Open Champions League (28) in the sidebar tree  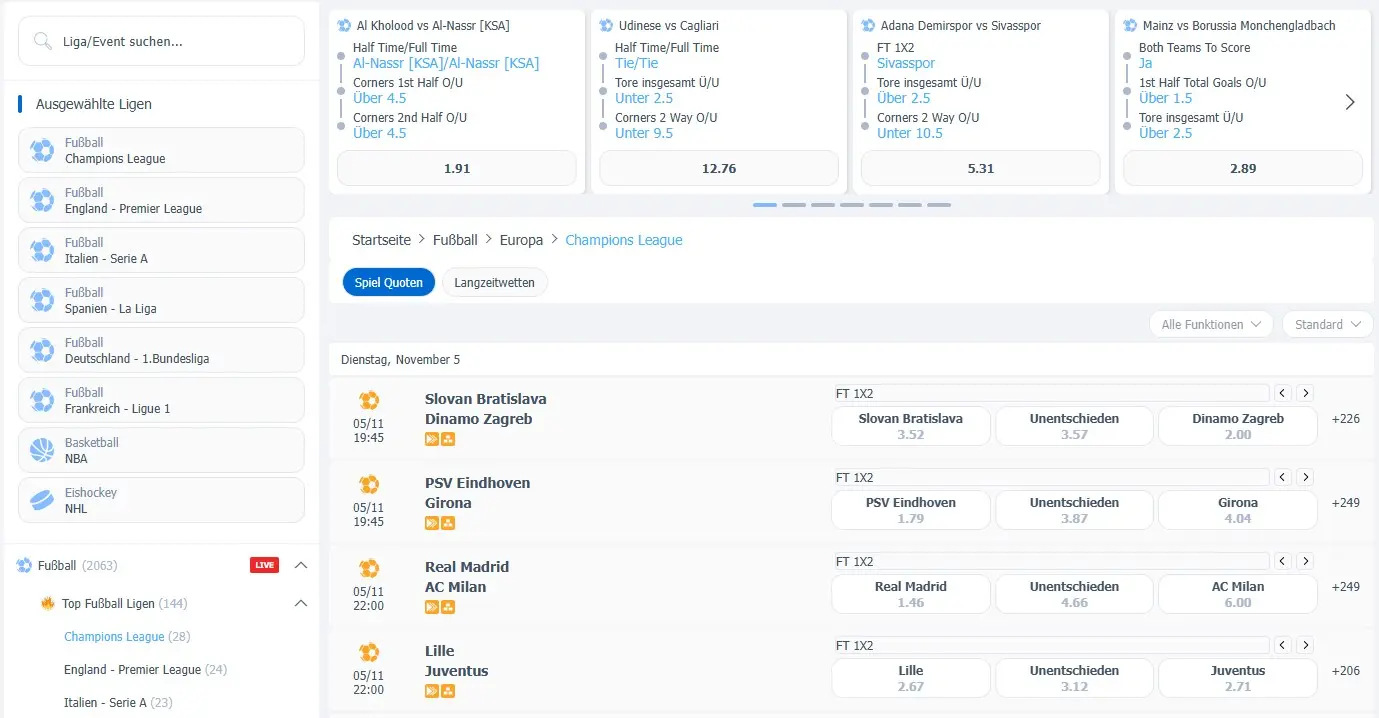click(127, 636)
